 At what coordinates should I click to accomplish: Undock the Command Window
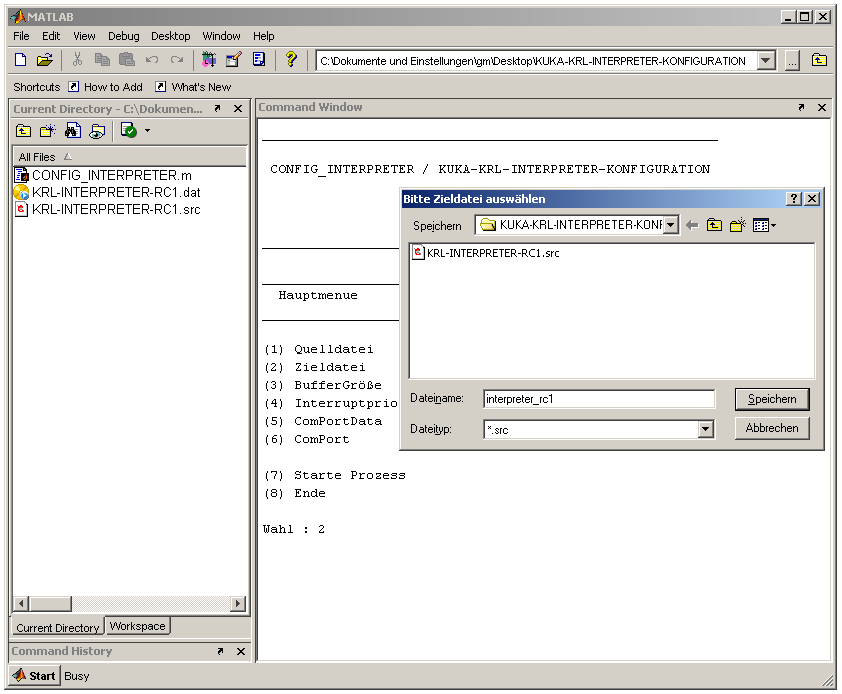[x=801, y=107]
